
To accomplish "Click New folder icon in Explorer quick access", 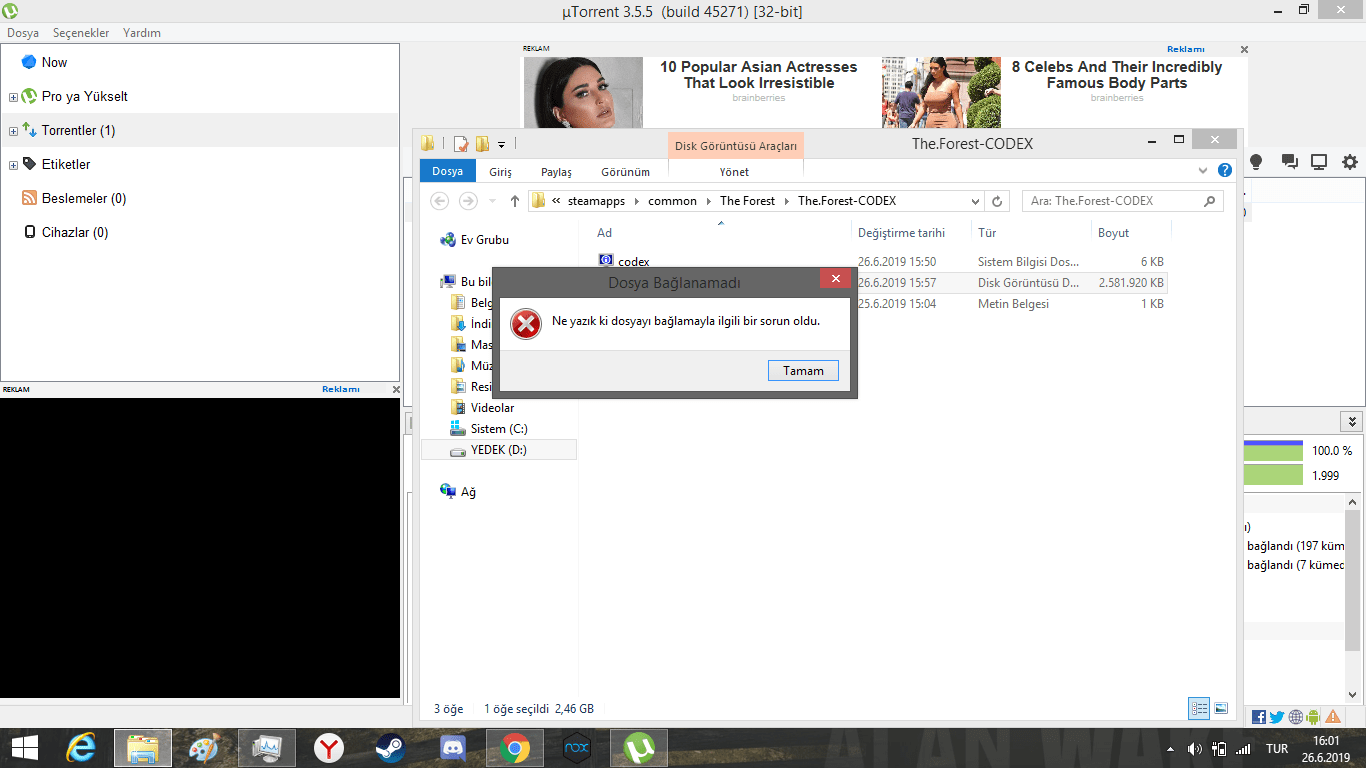I will pos(482,144).
